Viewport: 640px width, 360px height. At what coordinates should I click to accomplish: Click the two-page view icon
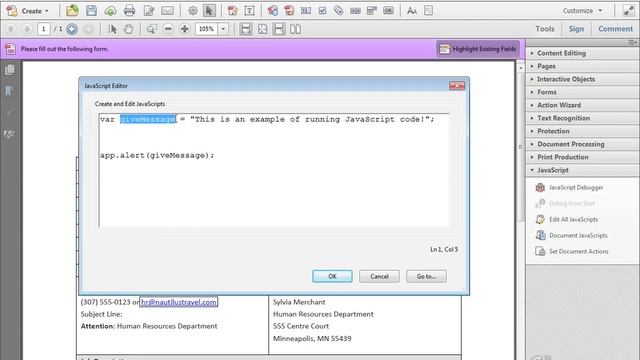point(296,29)
